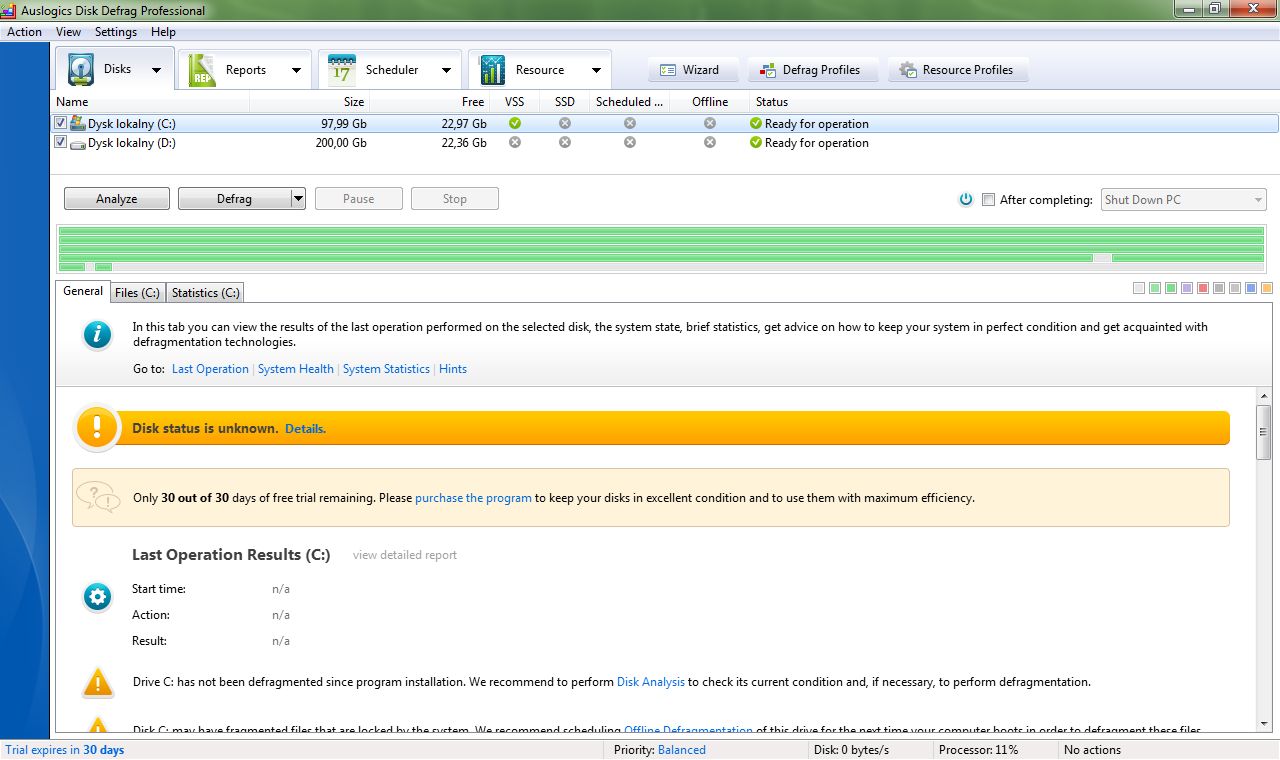1280x760 pixels.
Task: Click the vertical scrollbar thumb in results pane
Action: [1264, 432]
